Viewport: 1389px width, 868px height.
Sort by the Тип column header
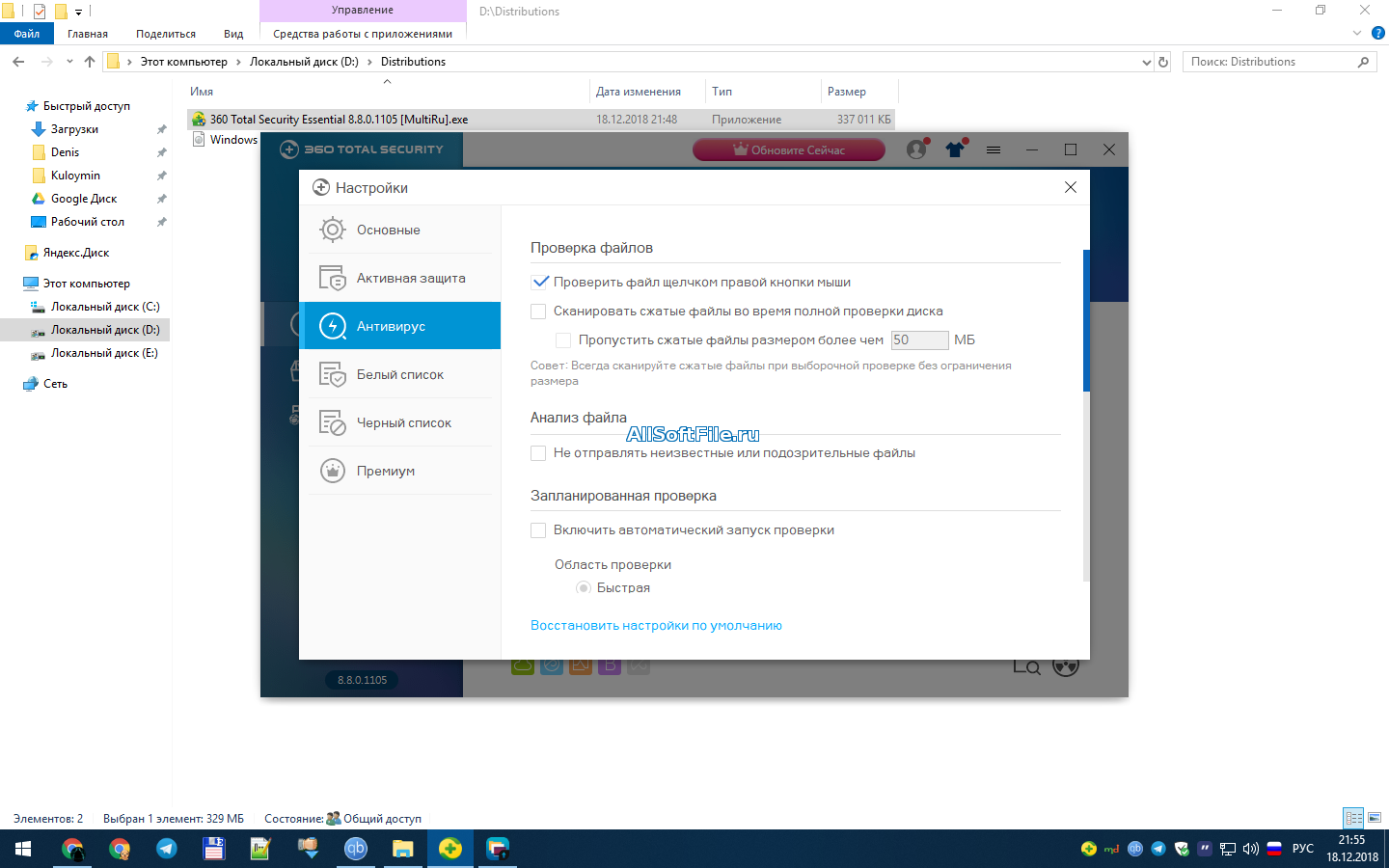(722, 92)
